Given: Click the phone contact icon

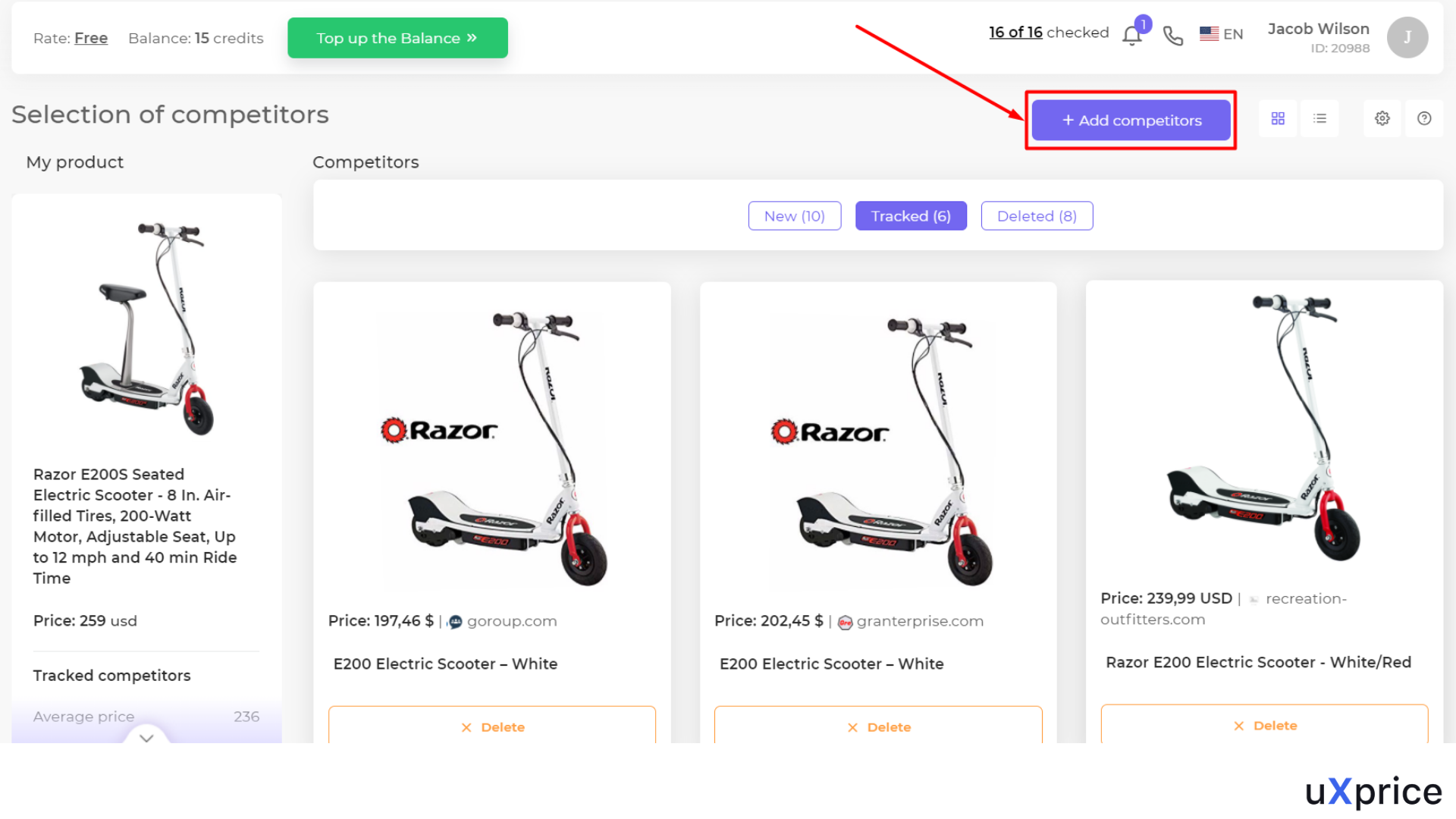Looking at the screenshot, I should point(1173,36).
